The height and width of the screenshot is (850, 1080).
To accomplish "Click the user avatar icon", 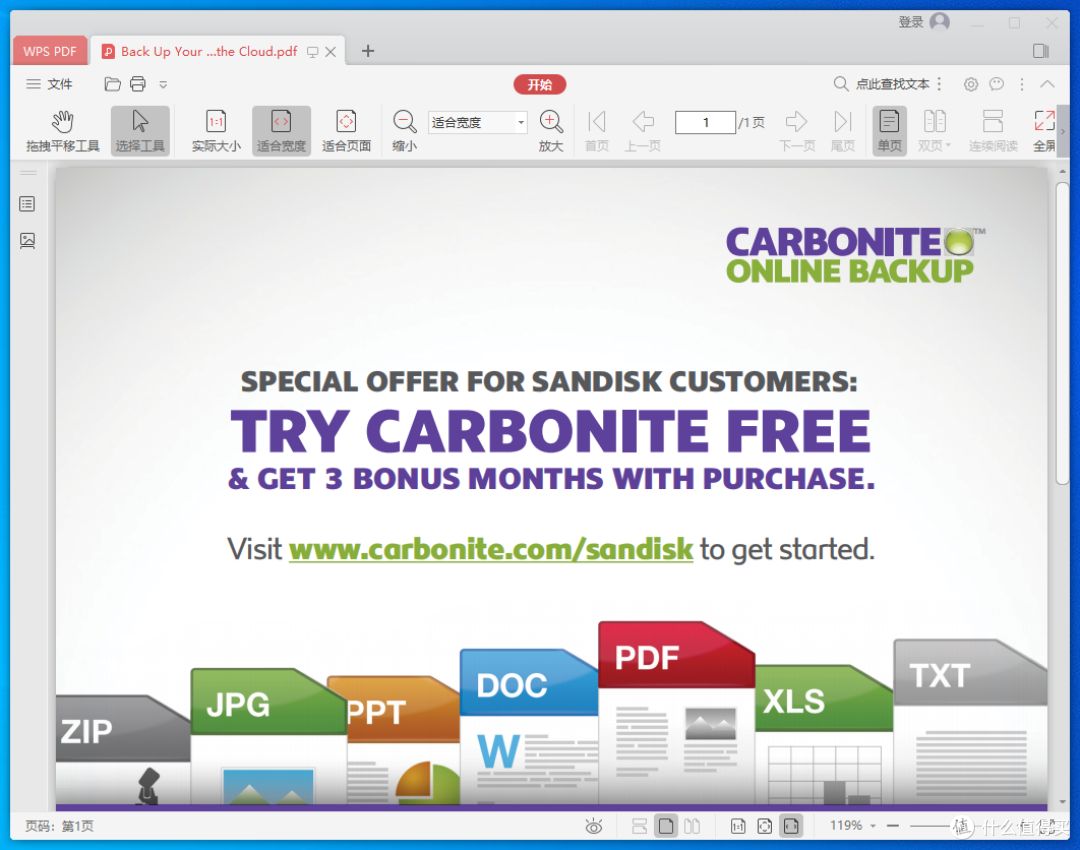I will pos(939,22).
